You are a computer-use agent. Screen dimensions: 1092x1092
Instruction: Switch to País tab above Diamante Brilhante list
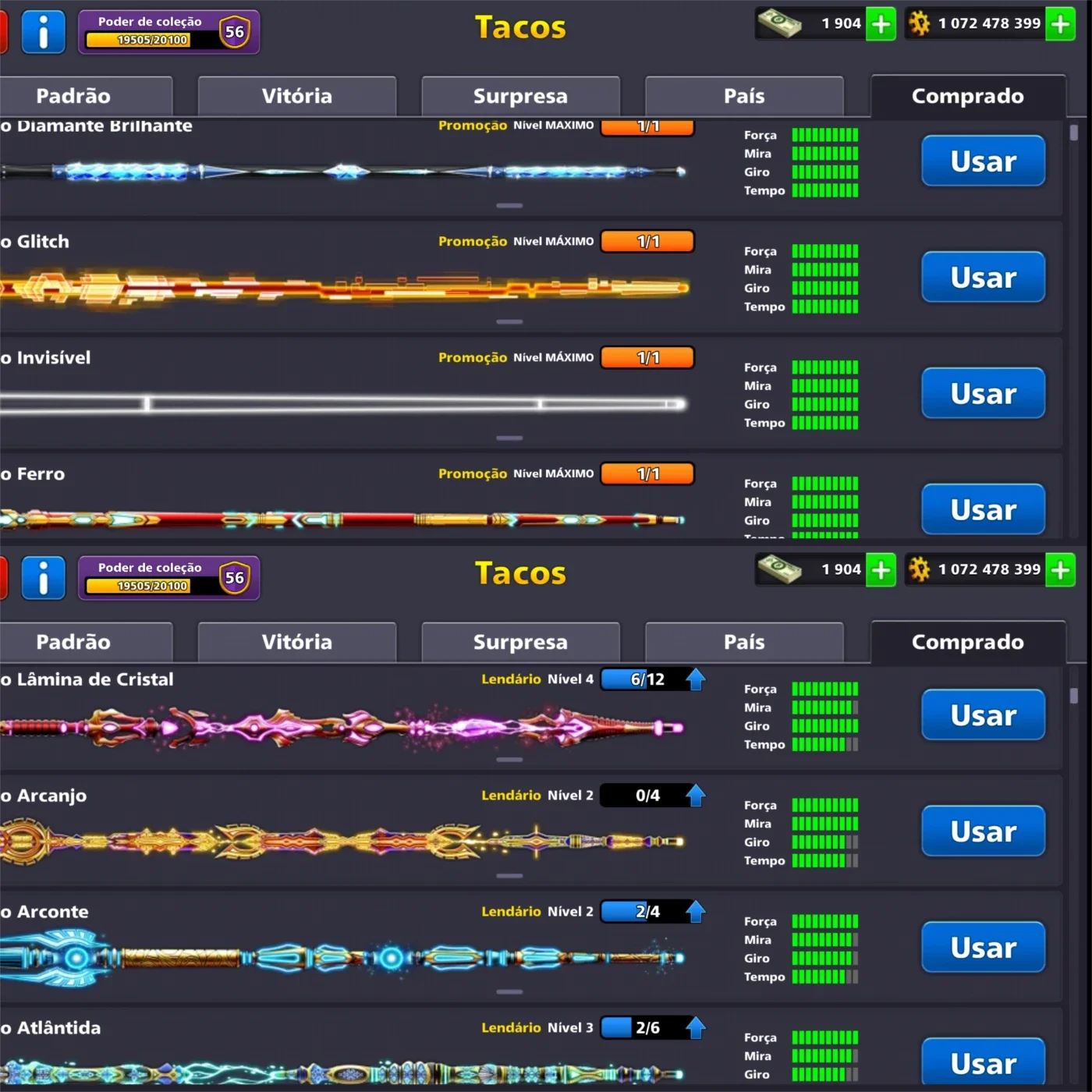tap(744, 96)
